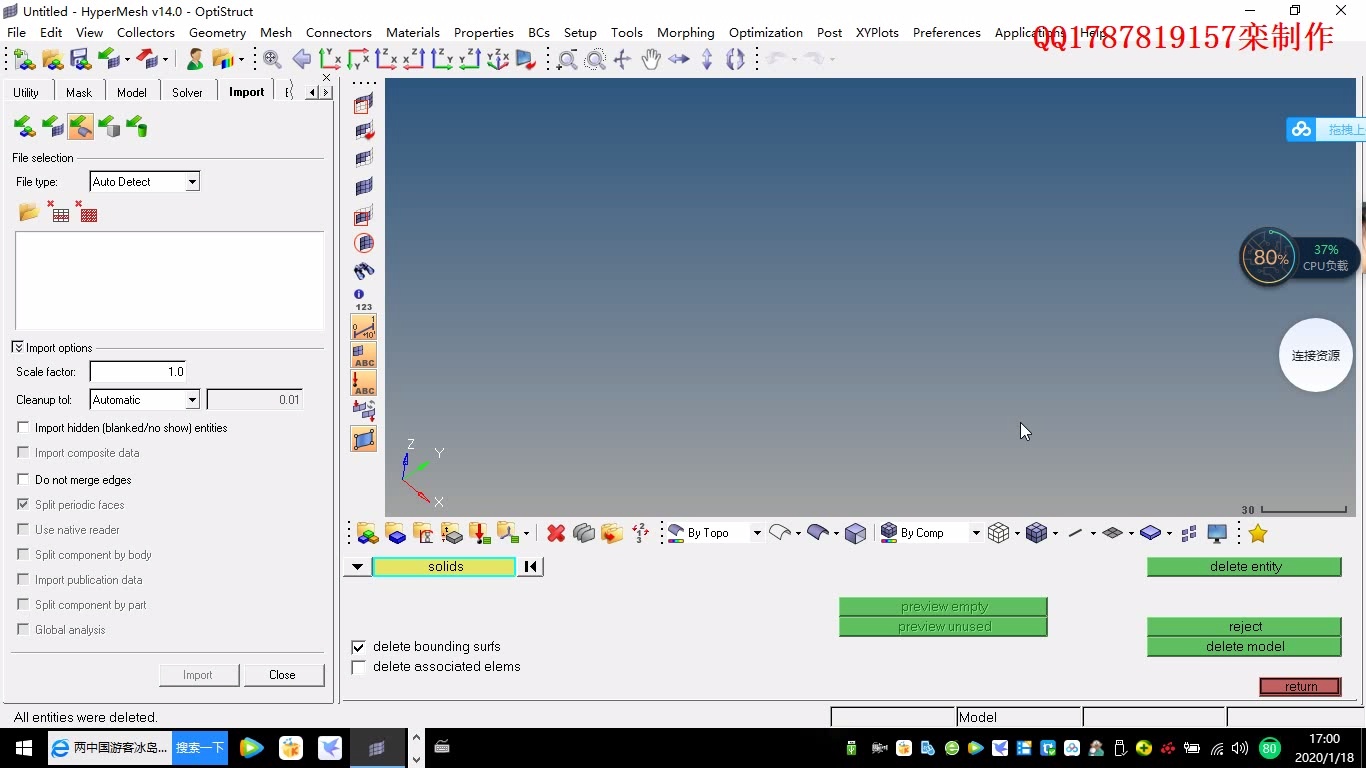Click the save model floppy icon
Viewport: 1366px width, 768px height.
tap(80, 60)
